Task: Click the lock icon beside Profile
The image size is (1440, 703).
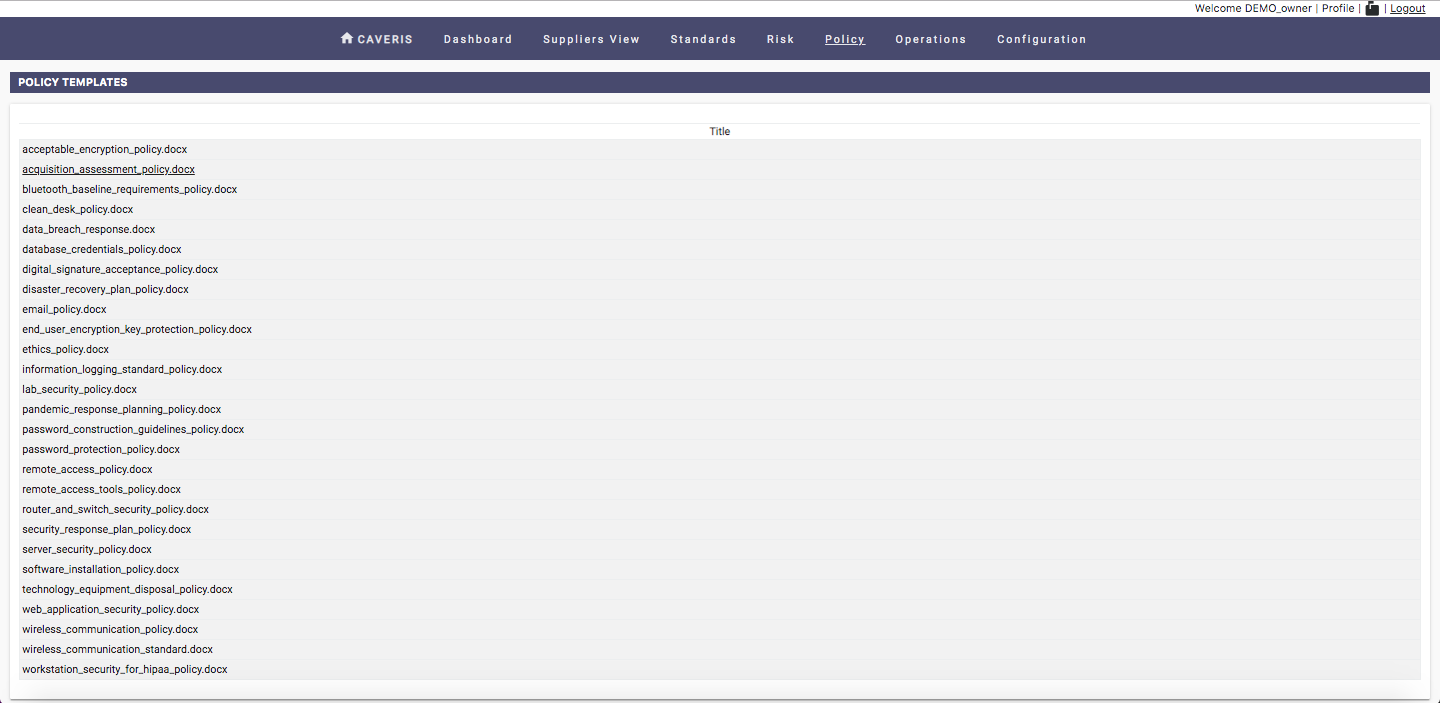Action: [1372, 8]
